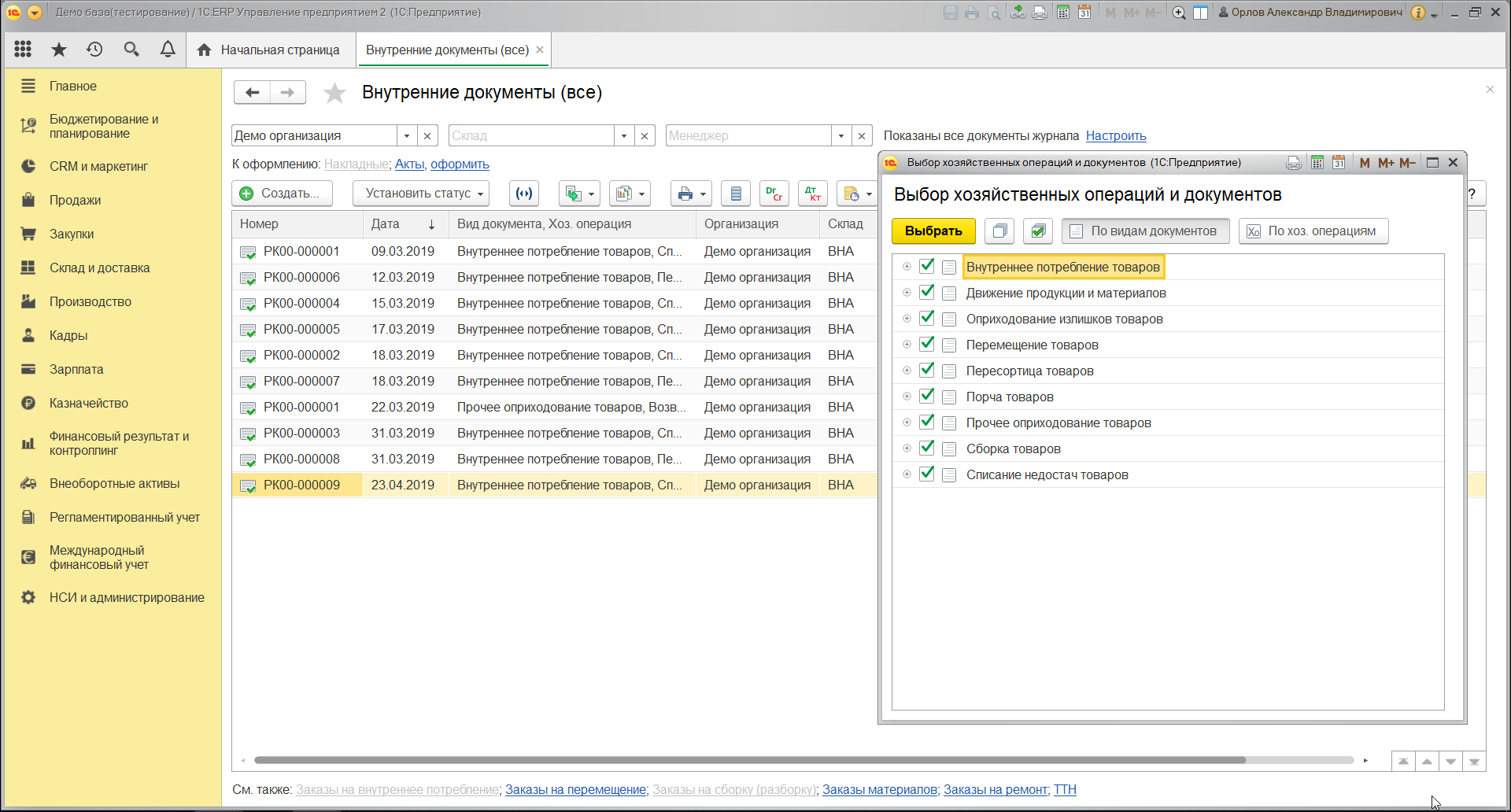
Task: Open the НСИ и администрирование section
Action: pos(127,597)
